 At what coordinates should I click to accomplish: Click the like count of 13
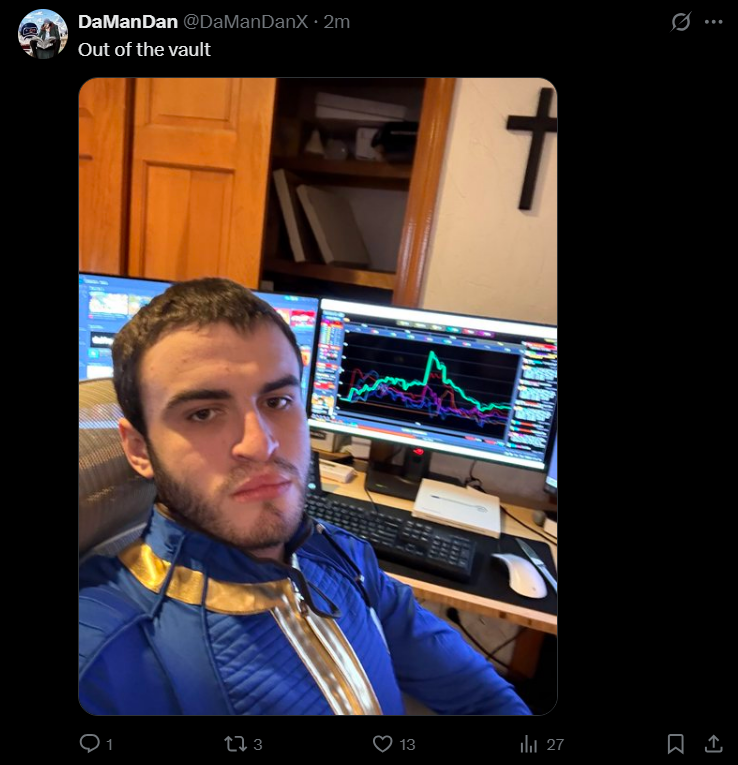[x=407, y=745]
